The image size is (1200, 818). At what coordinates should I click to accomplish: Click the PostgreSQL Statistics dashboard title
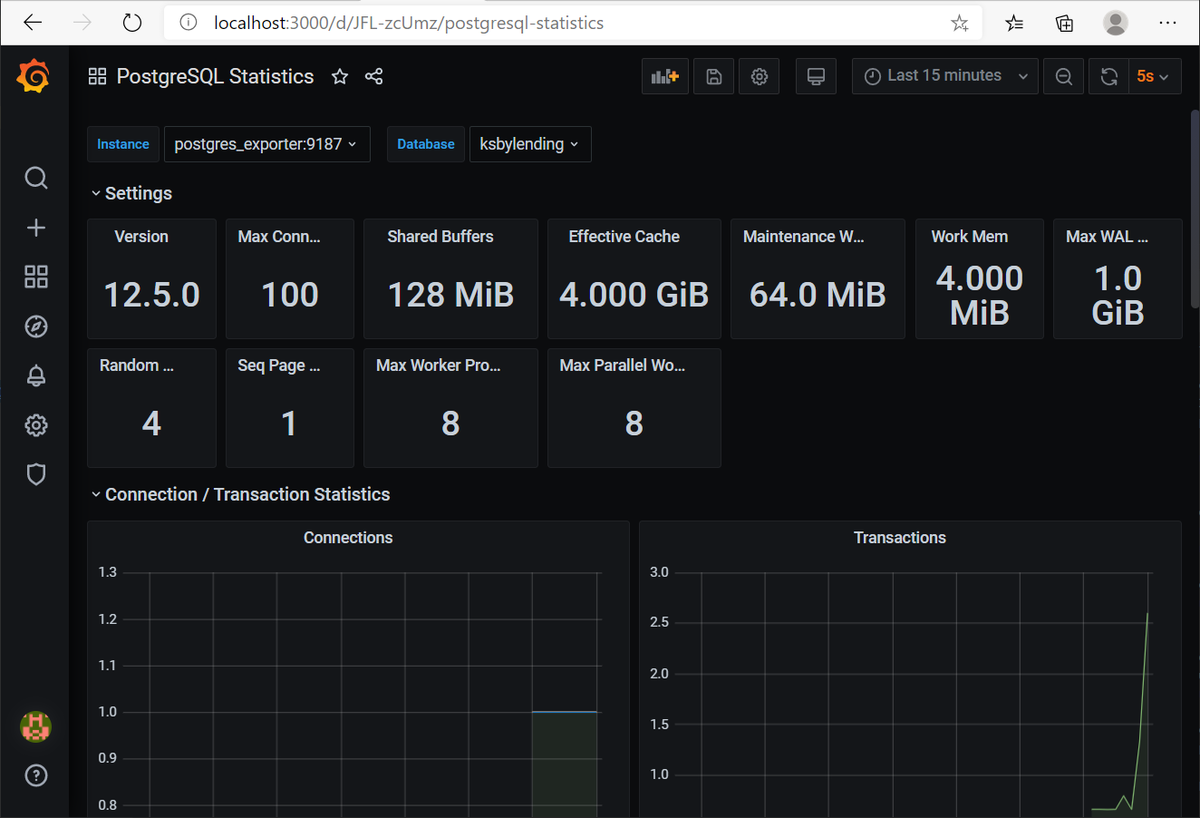[x=215, y=77]
